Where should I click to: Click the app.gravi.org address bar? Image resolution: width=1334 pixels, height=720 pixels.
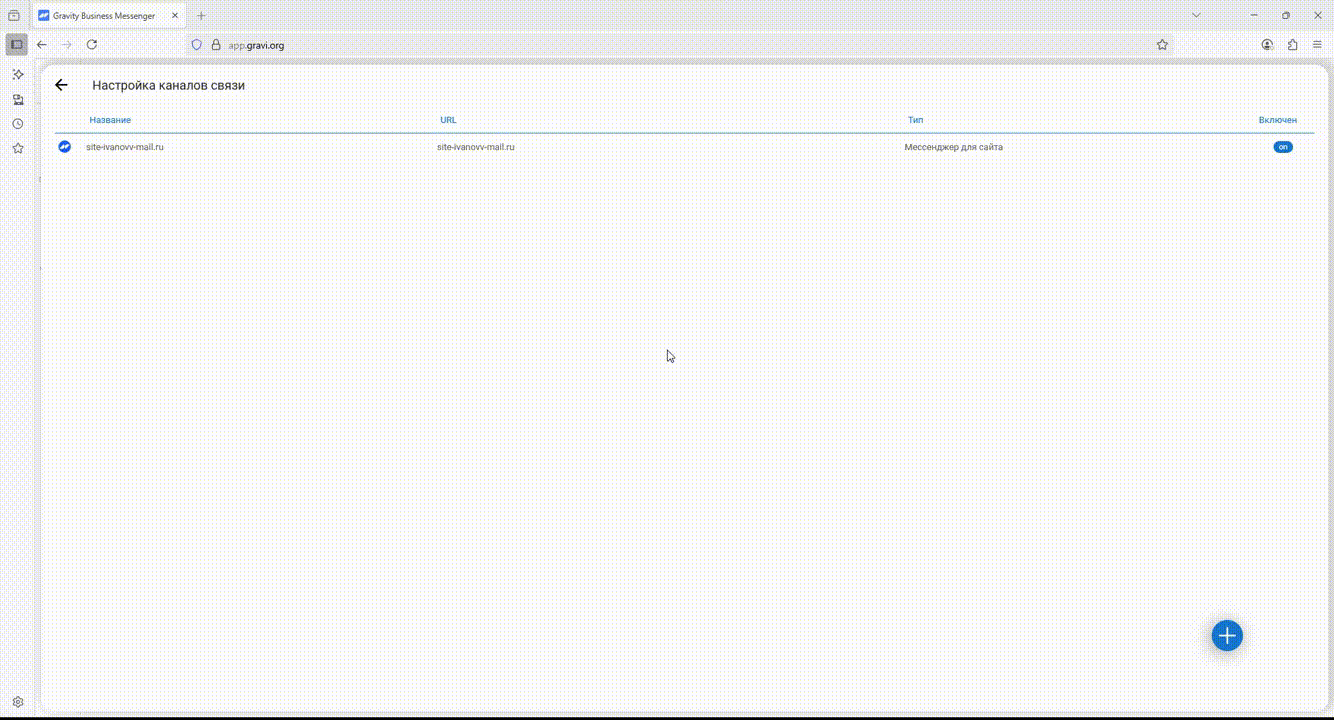point(600,45)
